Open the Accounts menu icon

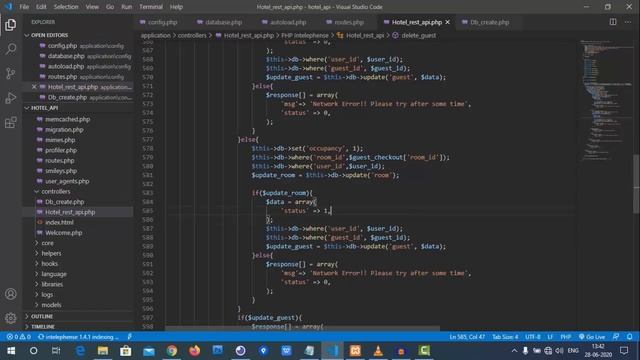(11, 294)
